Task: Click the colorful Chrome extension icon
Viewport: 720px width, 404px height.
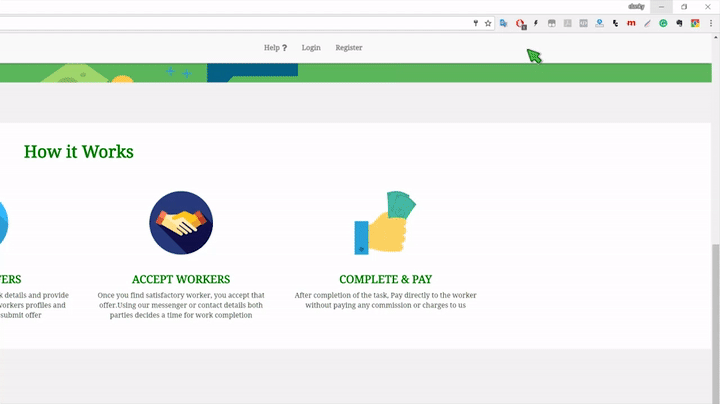Action: 694,23
